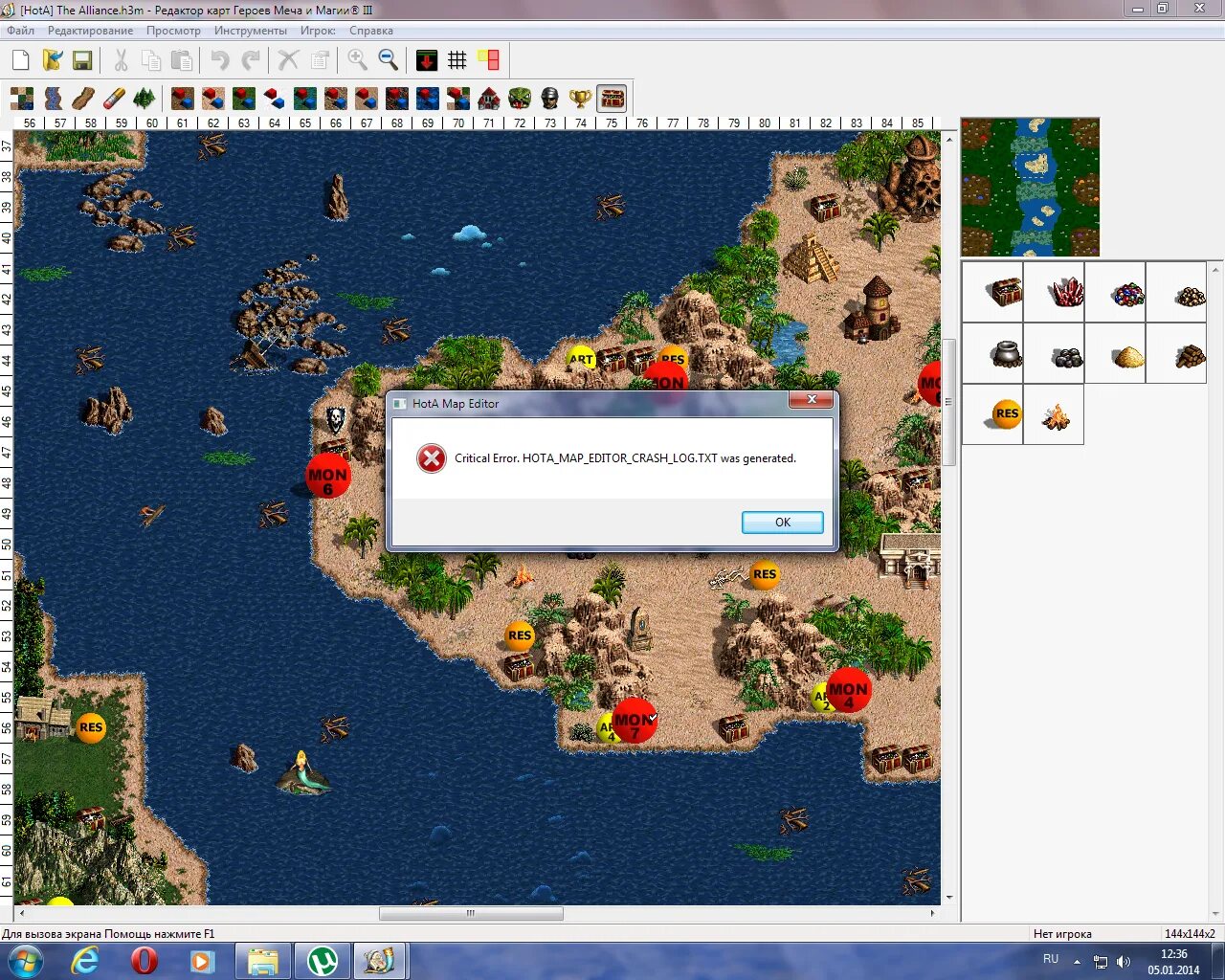Viewport: 1225px width, 980px height.
Task: Open the volume control in system tray
Action: [1124, 961]
